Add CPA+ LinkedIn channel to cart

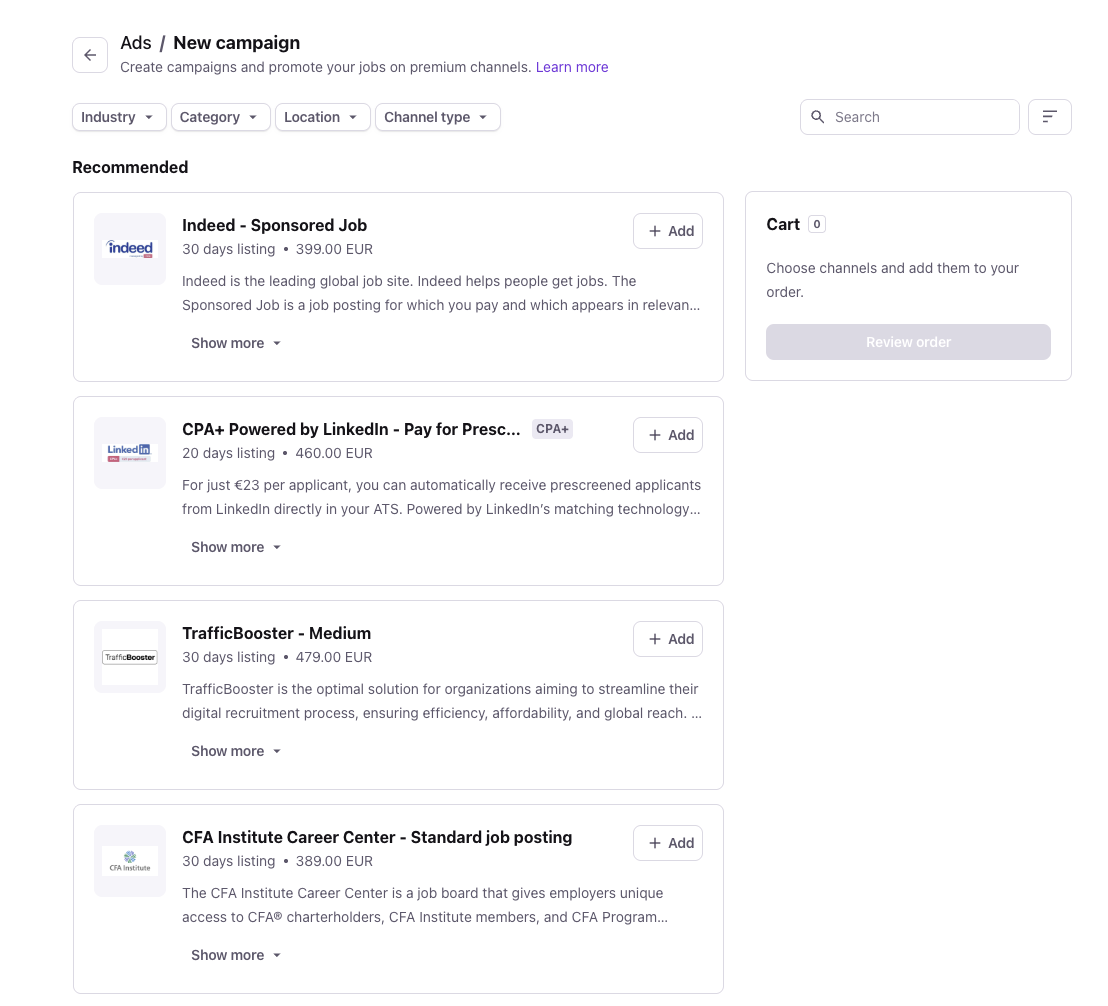668,435
